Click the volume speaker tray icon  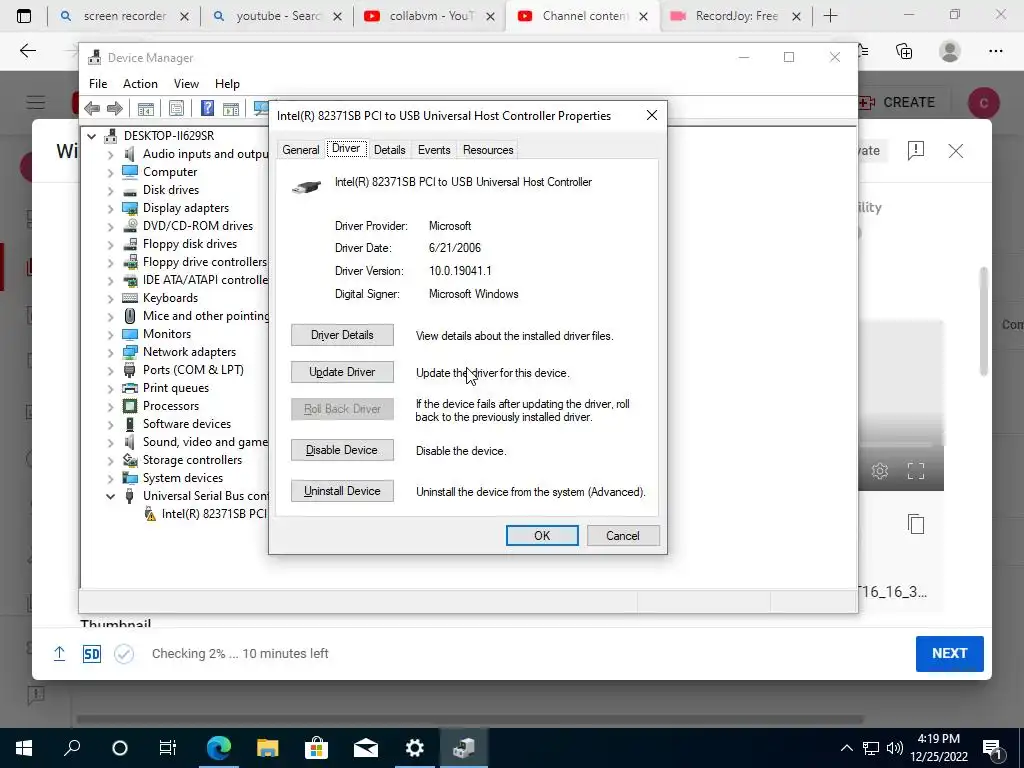click(895, 748)
